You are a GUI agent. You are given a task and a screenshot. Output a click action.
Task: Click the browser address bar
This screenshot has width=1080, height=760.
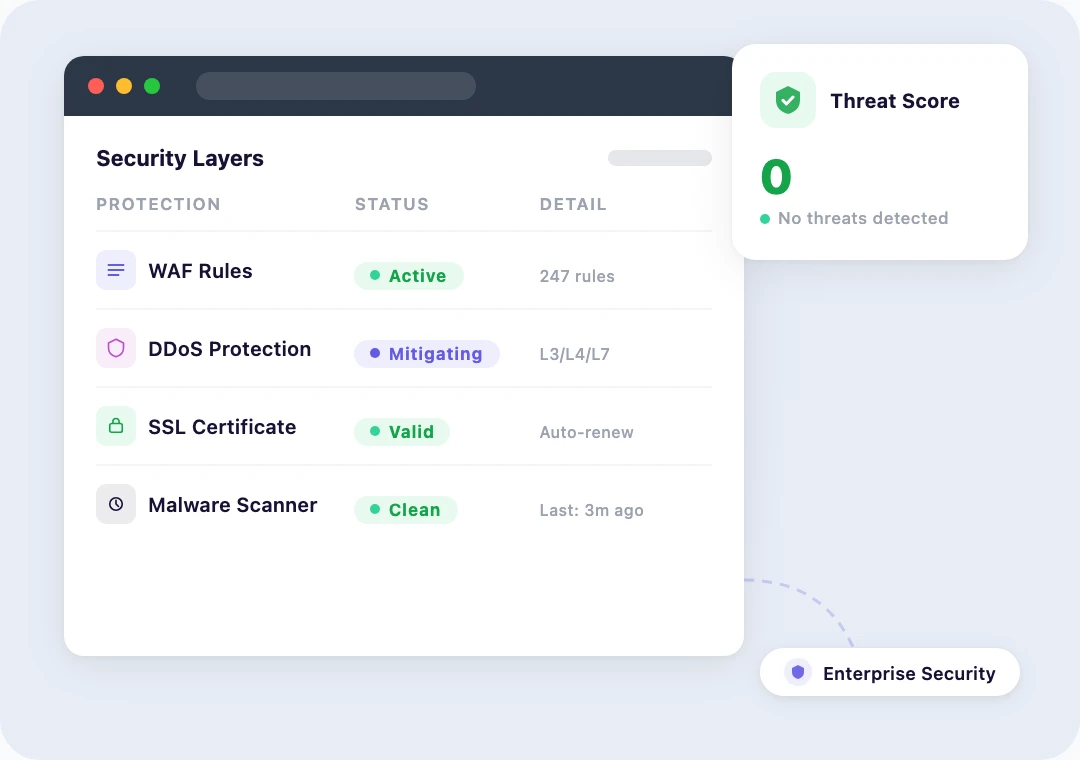335,86
